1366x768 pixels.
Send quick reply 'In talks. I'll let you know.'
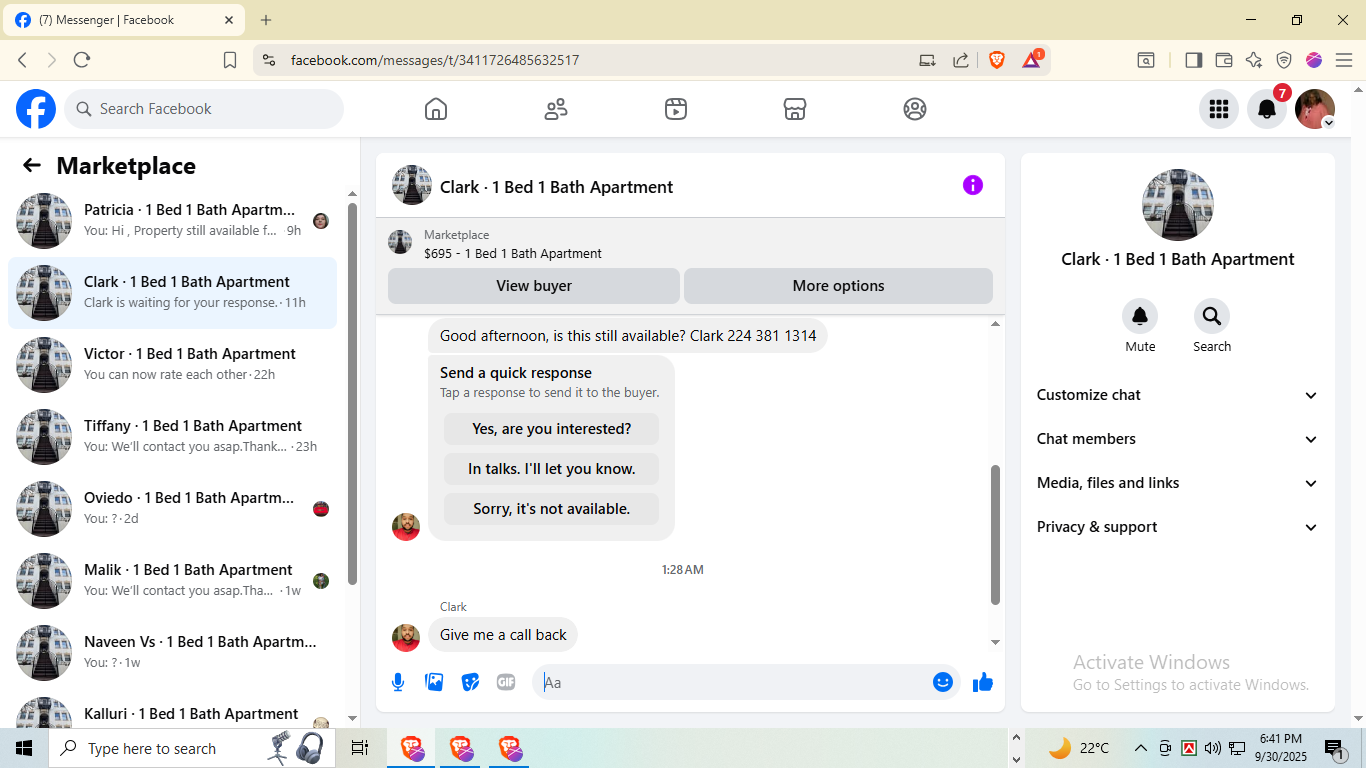552,469
